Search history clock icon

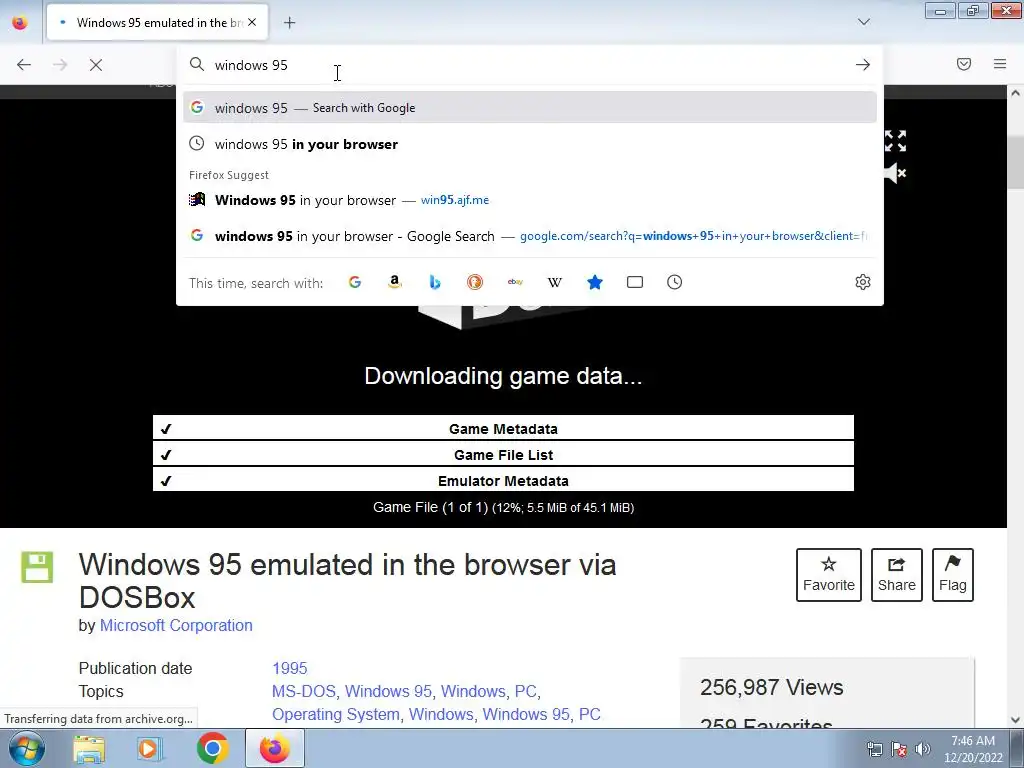pyautogui.click(x=675, y=282)
